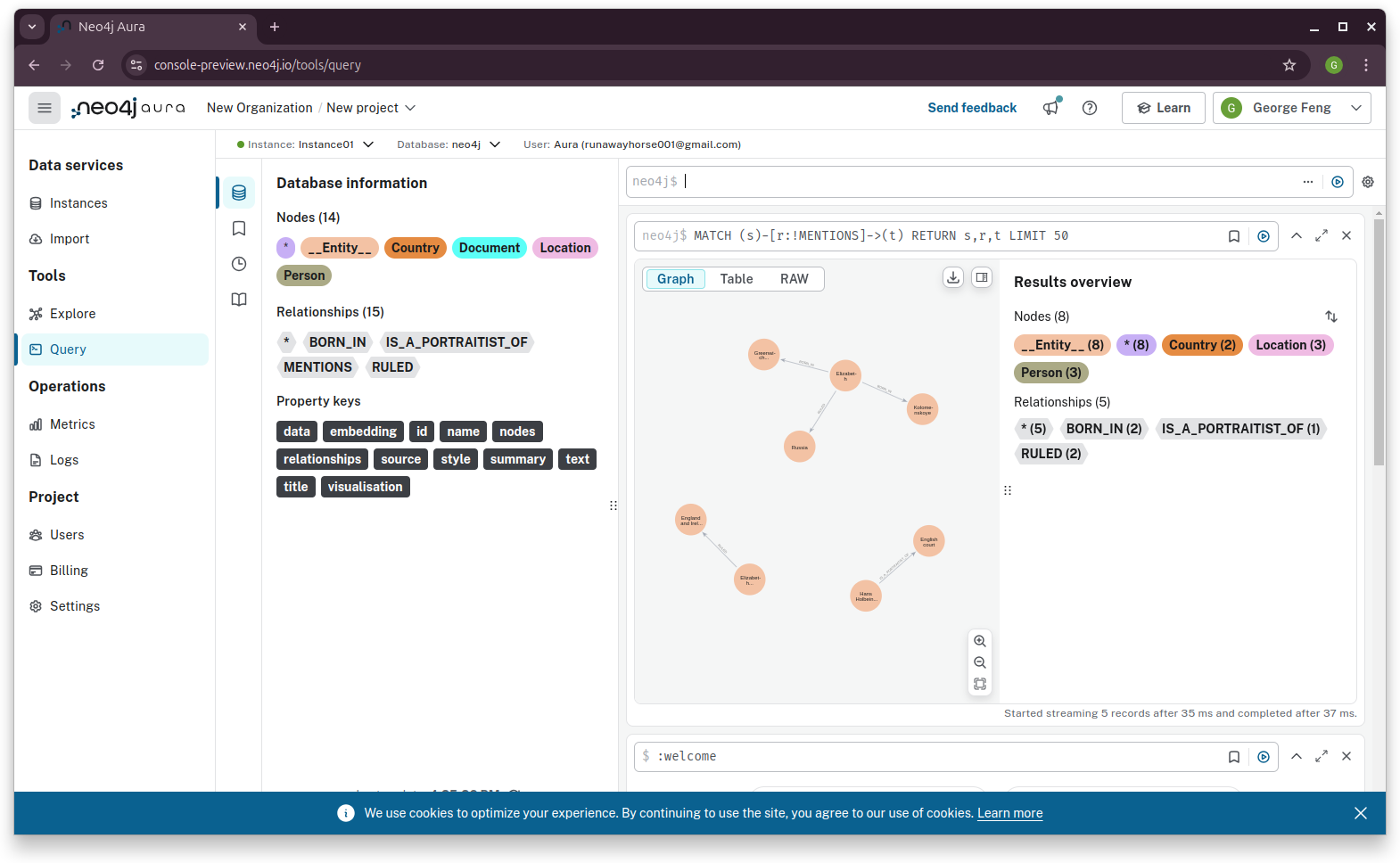
Task: Close the MATCH result frame
Action: (1346, 235)
